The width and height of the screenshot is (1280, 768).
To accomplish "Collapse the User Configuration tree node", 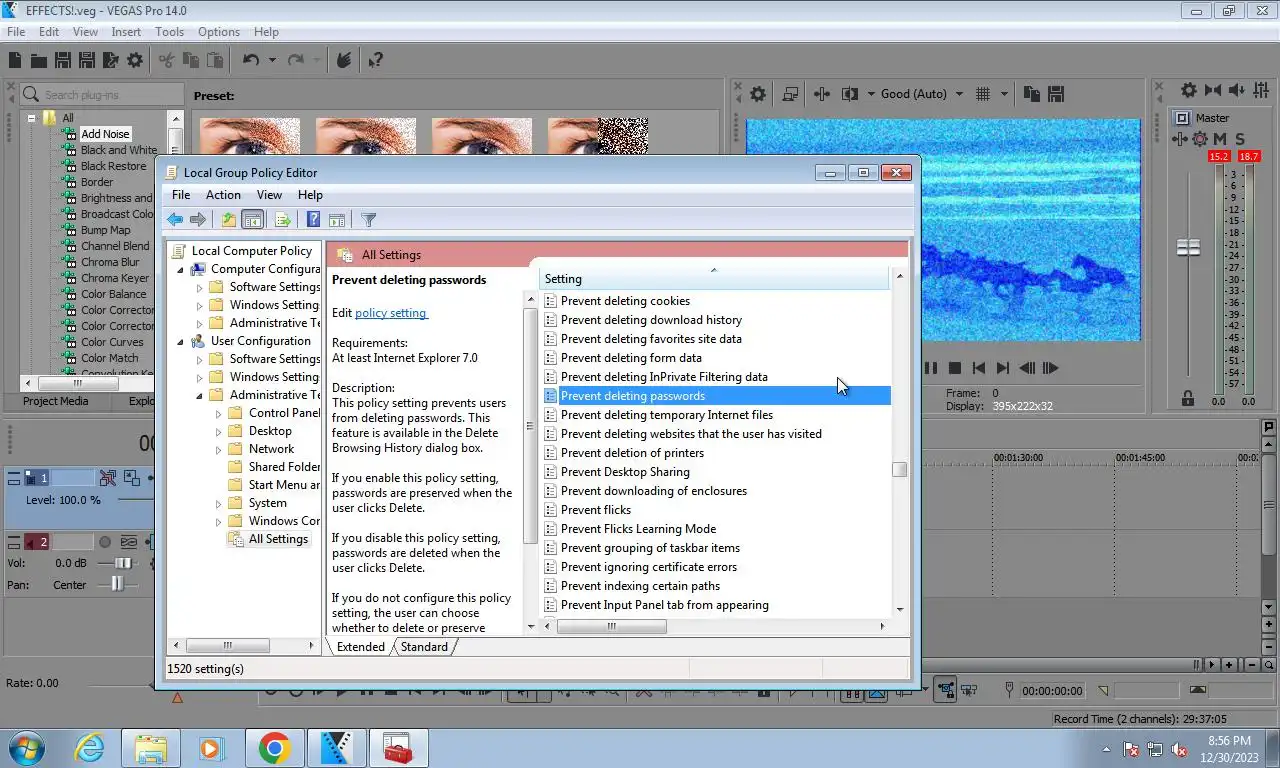I will [x=181, y=341].
